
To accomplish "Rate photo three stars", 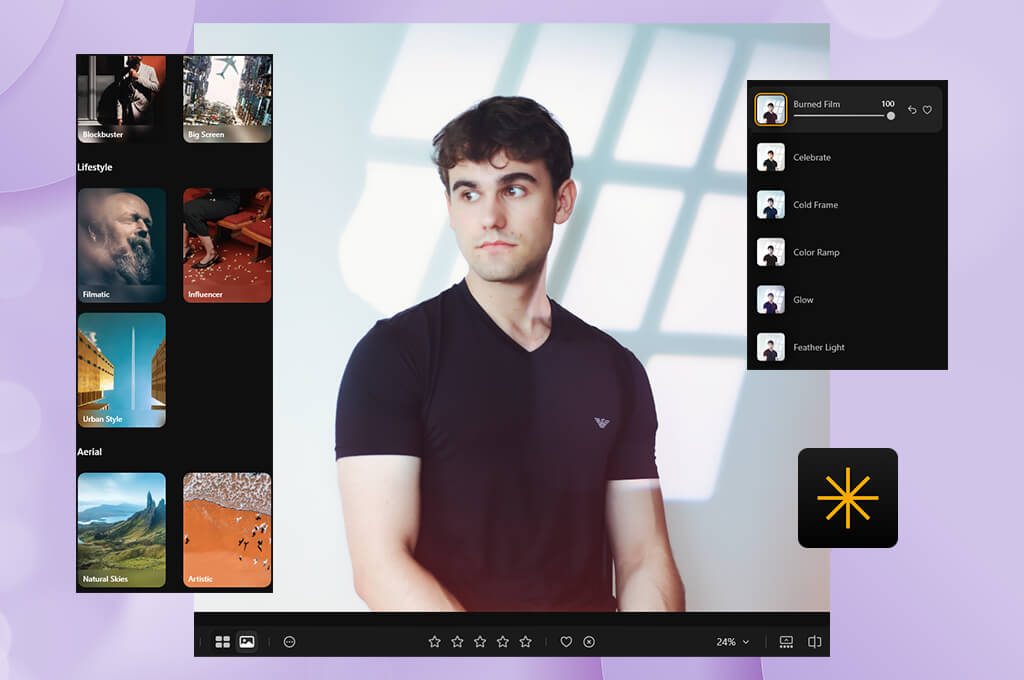I will tap(480, 642).
